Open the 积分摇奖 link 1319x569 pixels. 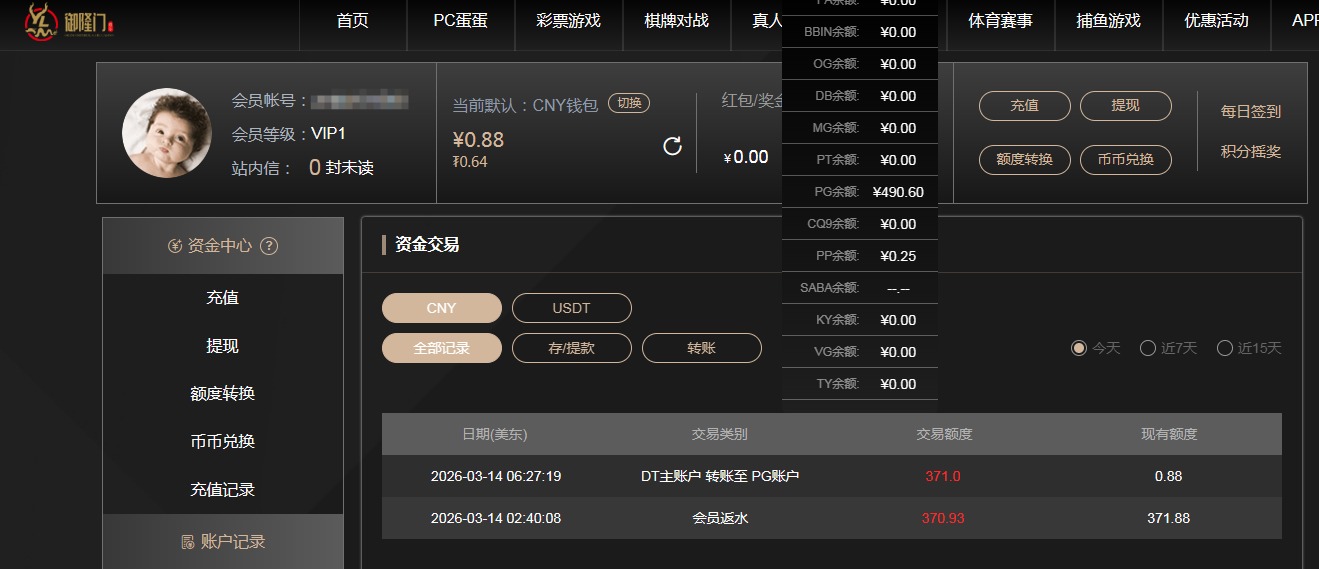1251,152
